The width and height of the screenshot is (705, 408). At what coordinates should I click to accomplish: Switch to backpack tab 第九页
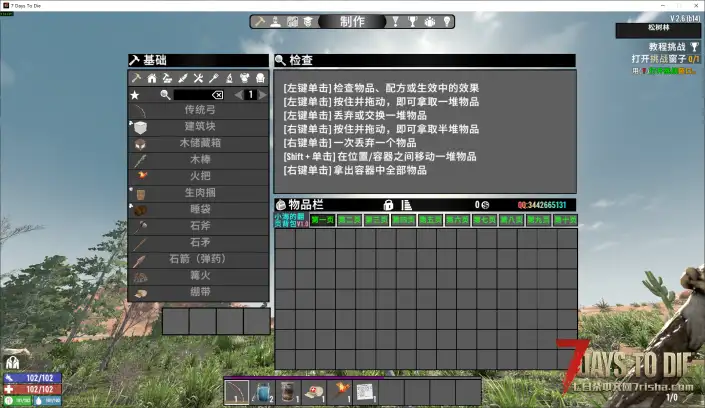[538, 220]
